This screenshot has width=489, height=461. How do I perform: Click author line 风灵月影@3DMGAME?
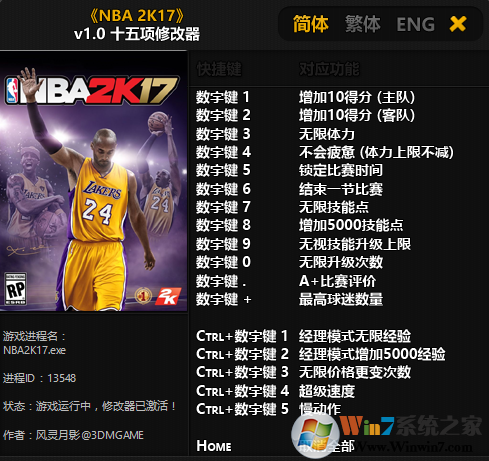pyautogui.click(x=73, y=435)
